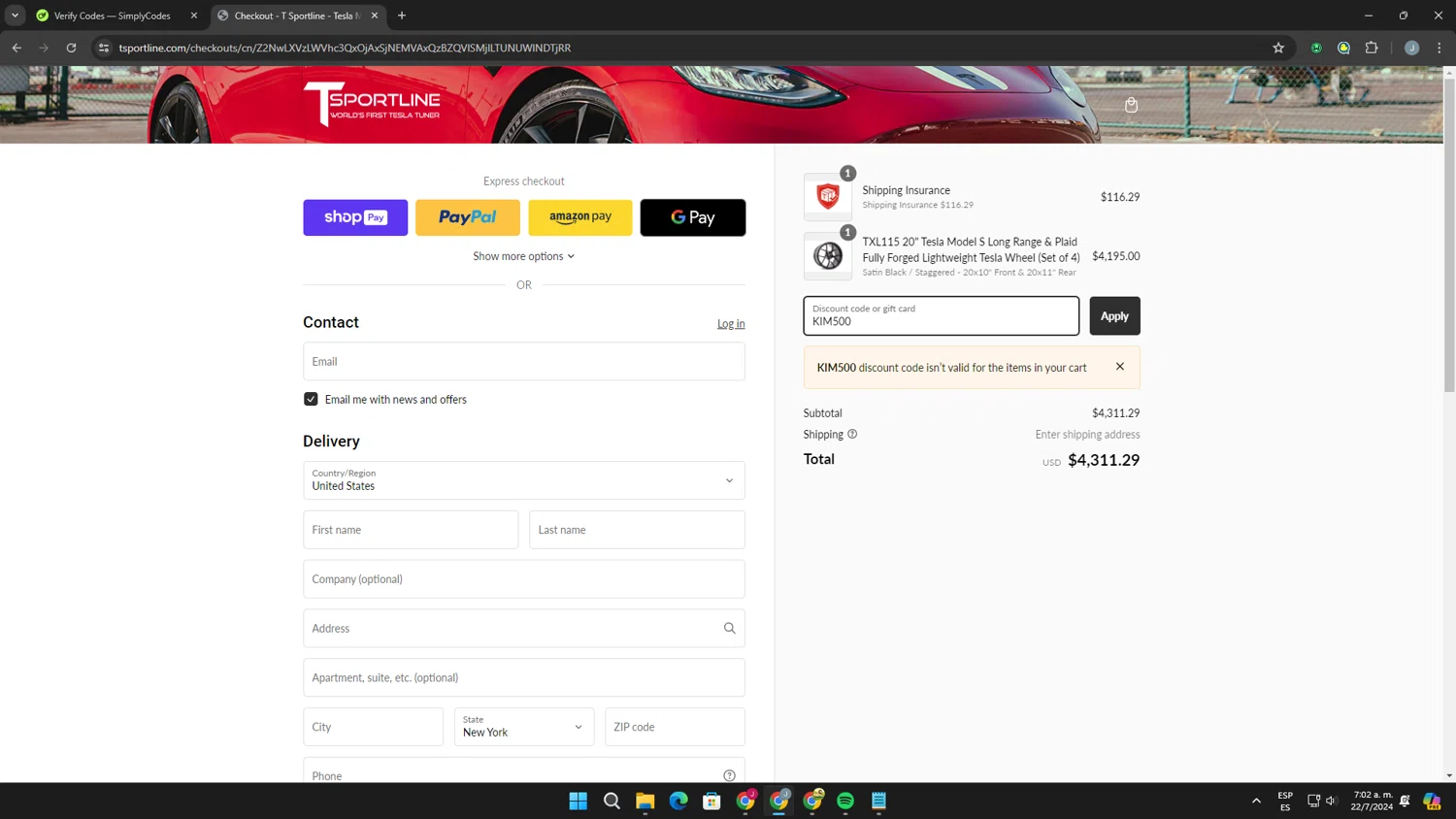Open the notification bell in system tray

click(1405, 801)
